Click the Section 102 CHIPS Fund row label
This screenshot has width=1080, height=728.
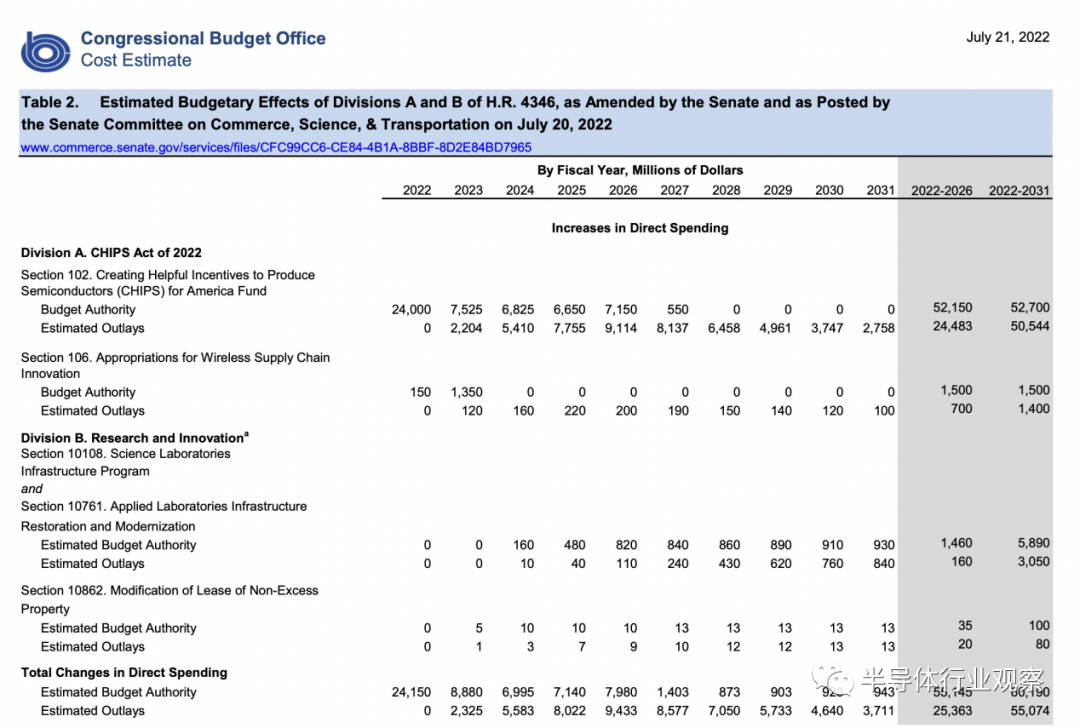pyautogui.click(x=168, y=283)
